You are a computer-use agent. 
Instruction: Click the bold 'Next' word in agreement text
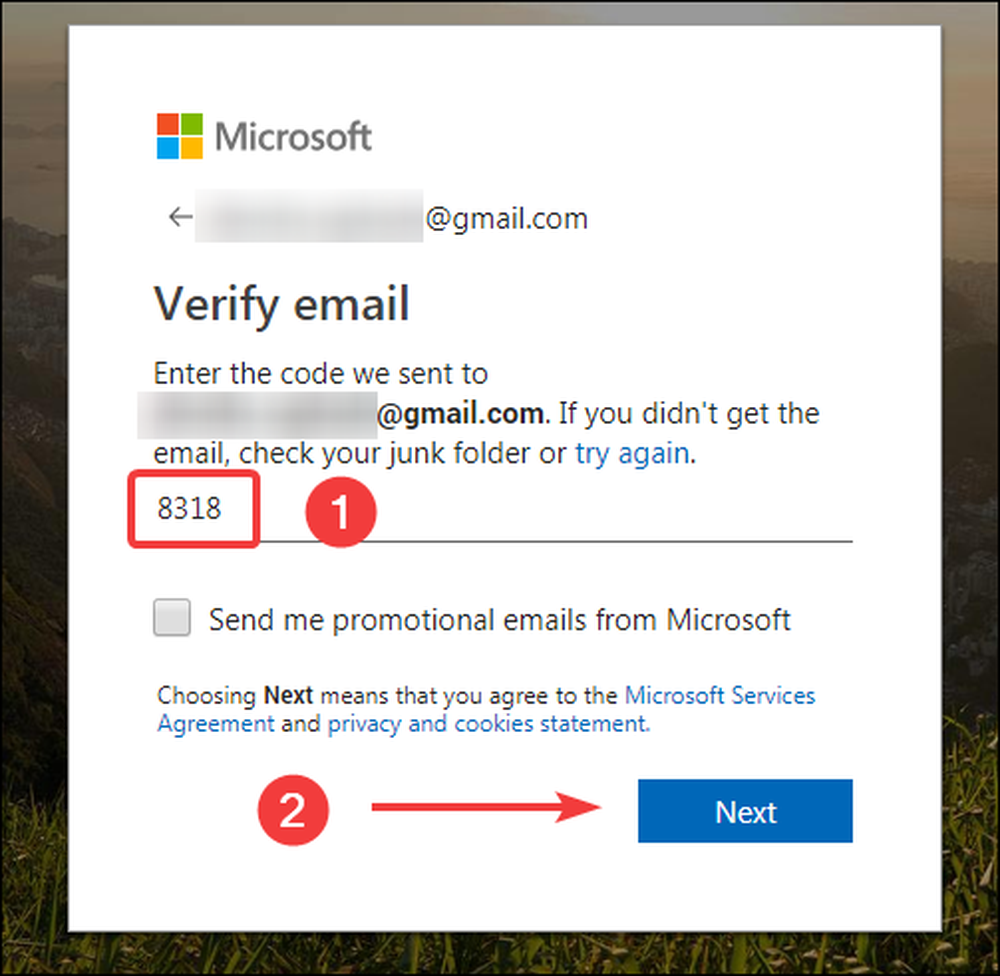(x=288, y=695)
